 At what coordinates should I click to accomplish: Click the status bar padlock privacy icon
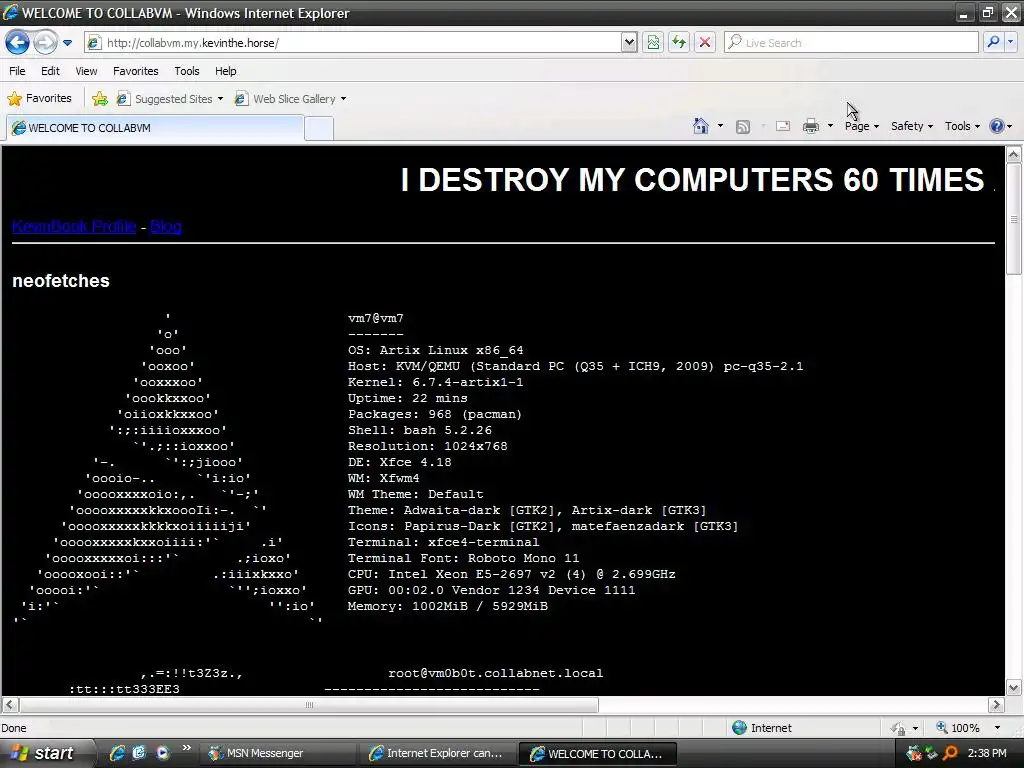point(899,728)
